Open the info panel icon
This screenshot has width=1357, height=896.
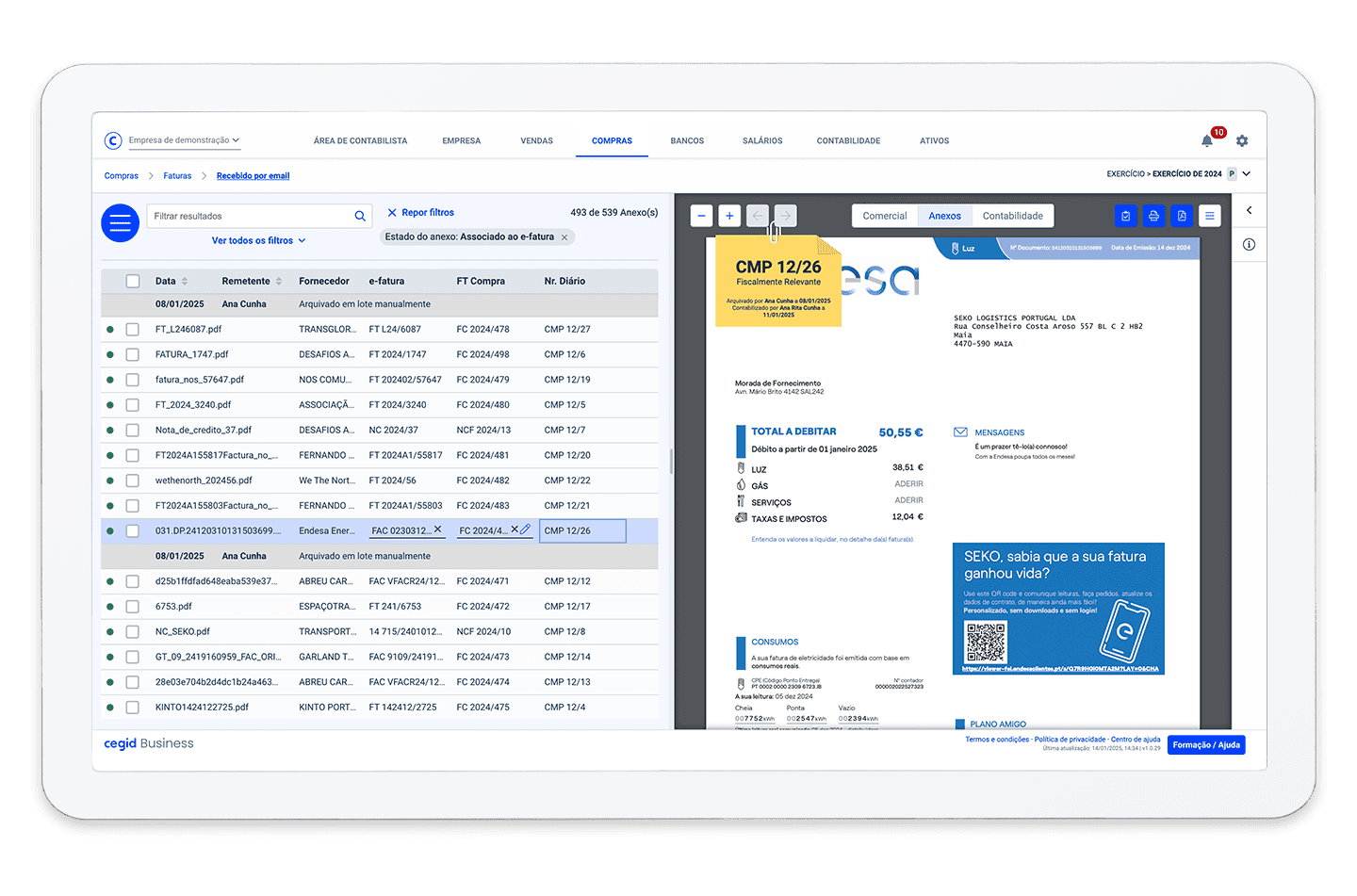click(x=1249, y=244)
